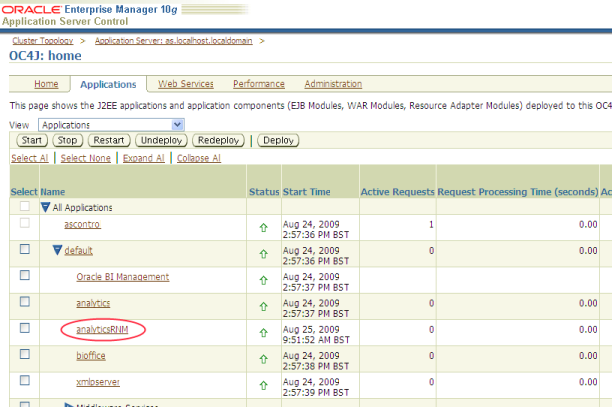The height and width of the screenshot is (407, 612).
Task: Select the Applications tab
Action: [108, 85]
